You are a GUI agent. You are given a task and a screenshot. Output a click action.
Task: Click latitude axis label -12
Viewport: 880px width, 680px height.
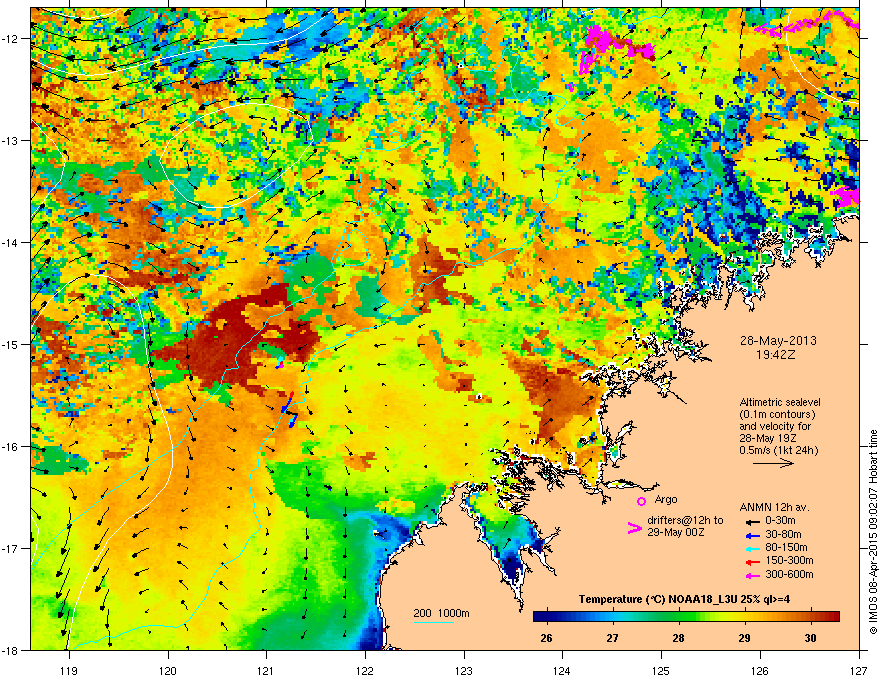pyautogui.click(x=11, y=39)
